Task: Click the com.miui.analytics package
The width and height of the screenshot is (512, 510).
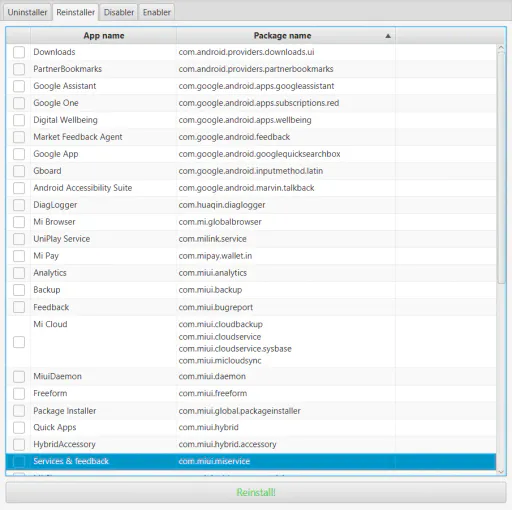Action: [x=213, y=273]
